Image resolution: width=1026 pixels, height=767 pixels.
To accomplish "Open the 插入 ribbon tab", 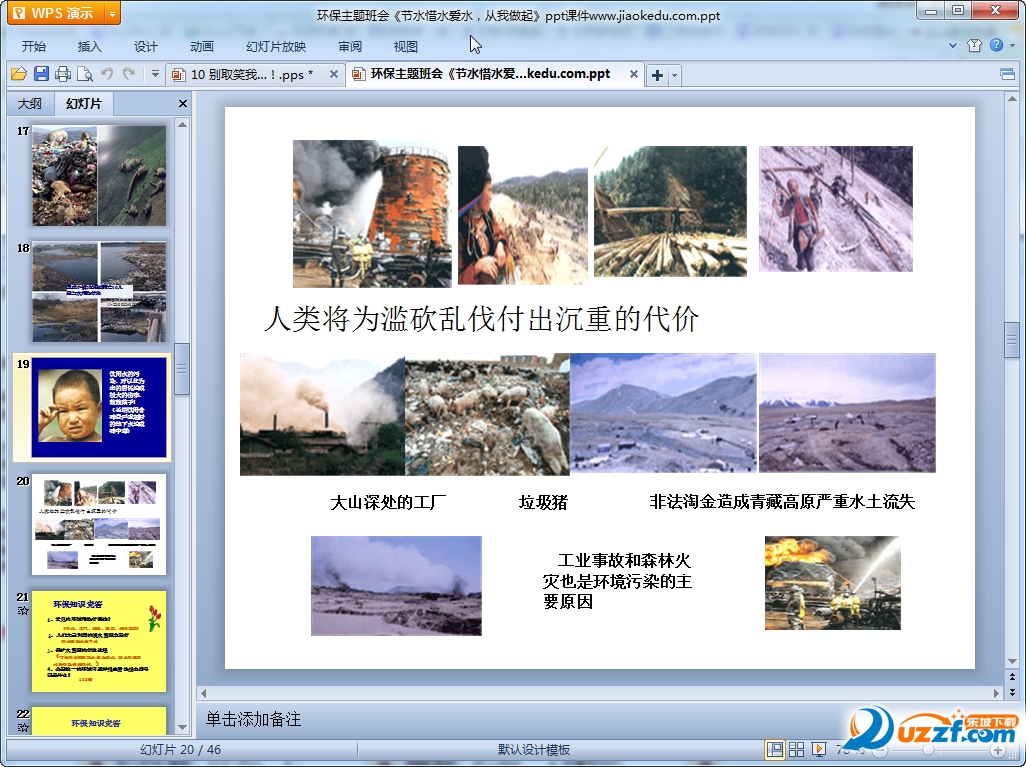I will [90, 46].
